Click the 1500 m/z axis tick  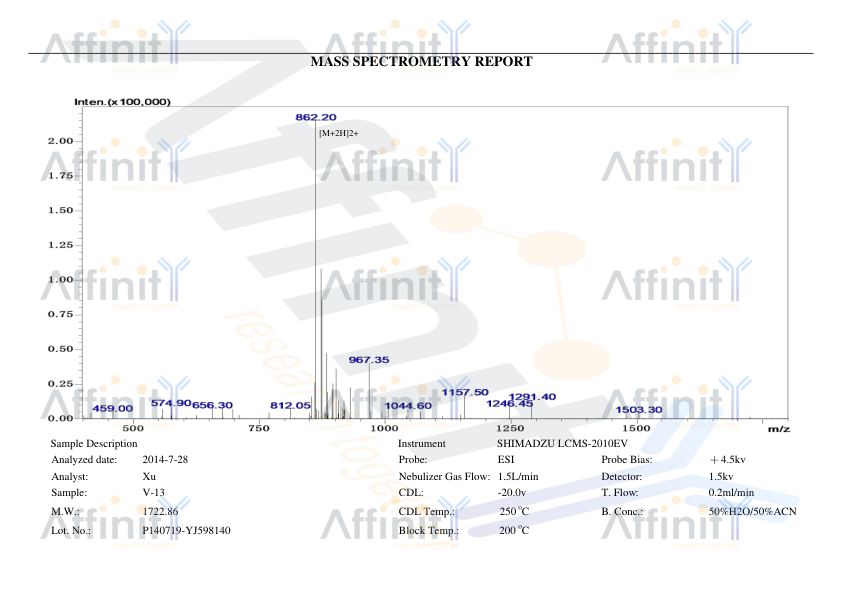tap(636, 428)
